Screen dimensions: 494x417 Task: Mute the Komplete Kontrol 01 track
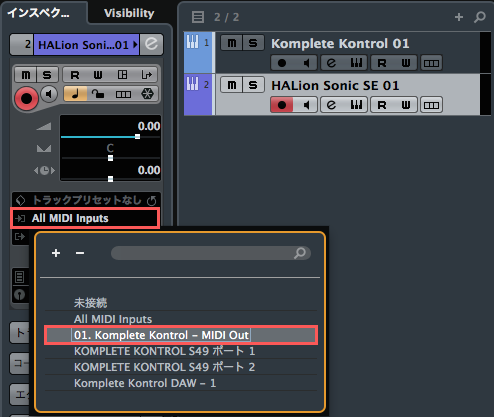[x=232, y=43]
